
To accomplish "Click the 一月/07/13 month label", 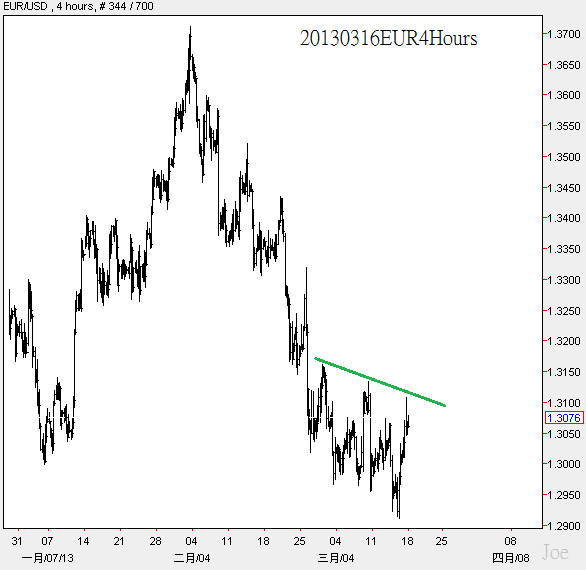I will tap(48, 558).
